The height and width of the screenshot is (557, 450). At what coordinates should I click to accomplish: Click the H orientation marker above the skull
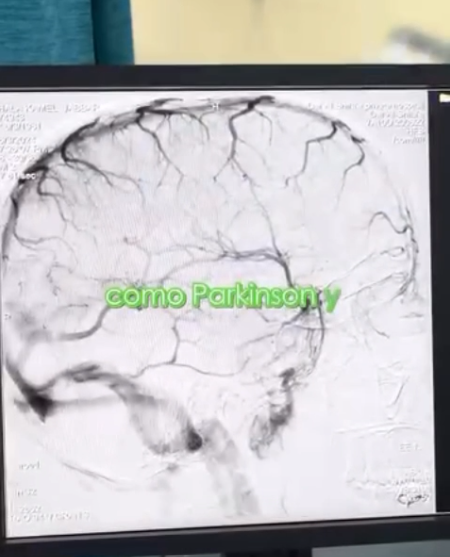[x=215, y=106]
